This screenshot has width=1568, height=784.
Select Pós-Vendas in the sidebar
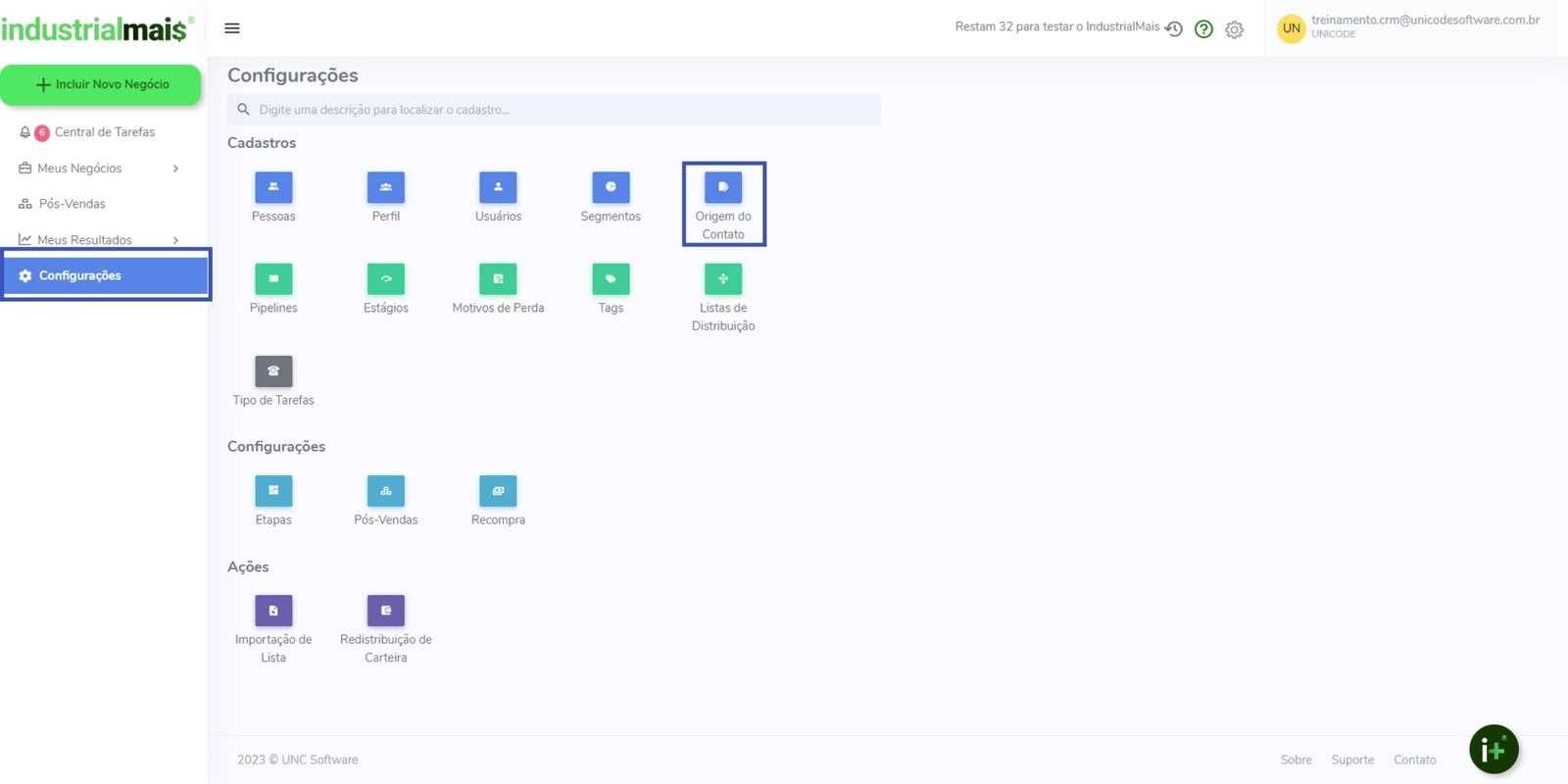click(72, 204)
